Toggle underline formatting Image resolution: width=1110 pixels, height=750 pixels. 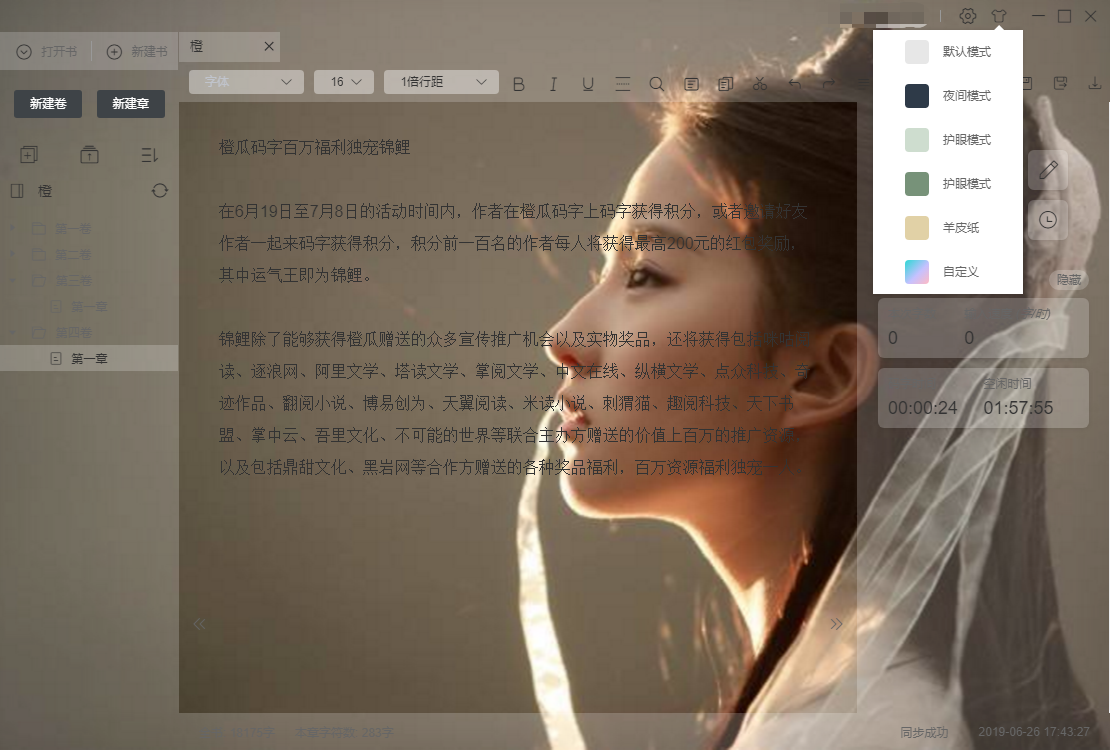pos(588,83)
